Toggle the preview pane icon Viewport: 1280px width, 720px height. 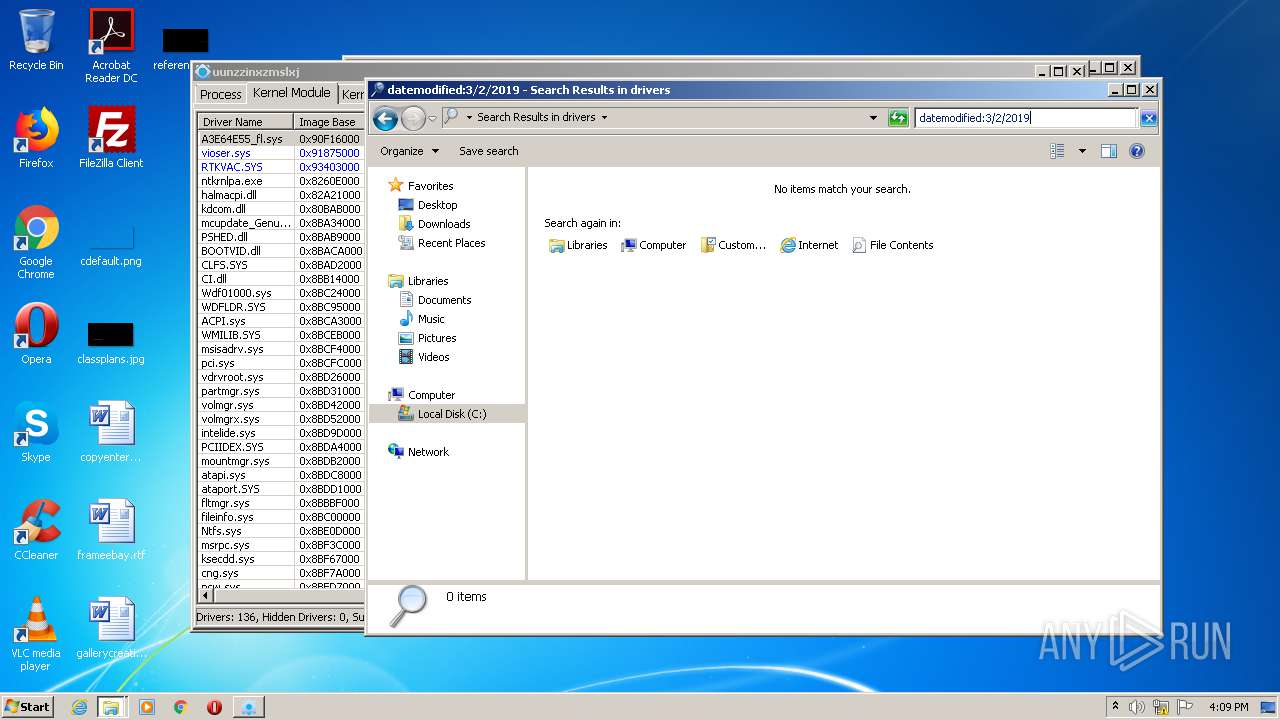[1108, 151]
